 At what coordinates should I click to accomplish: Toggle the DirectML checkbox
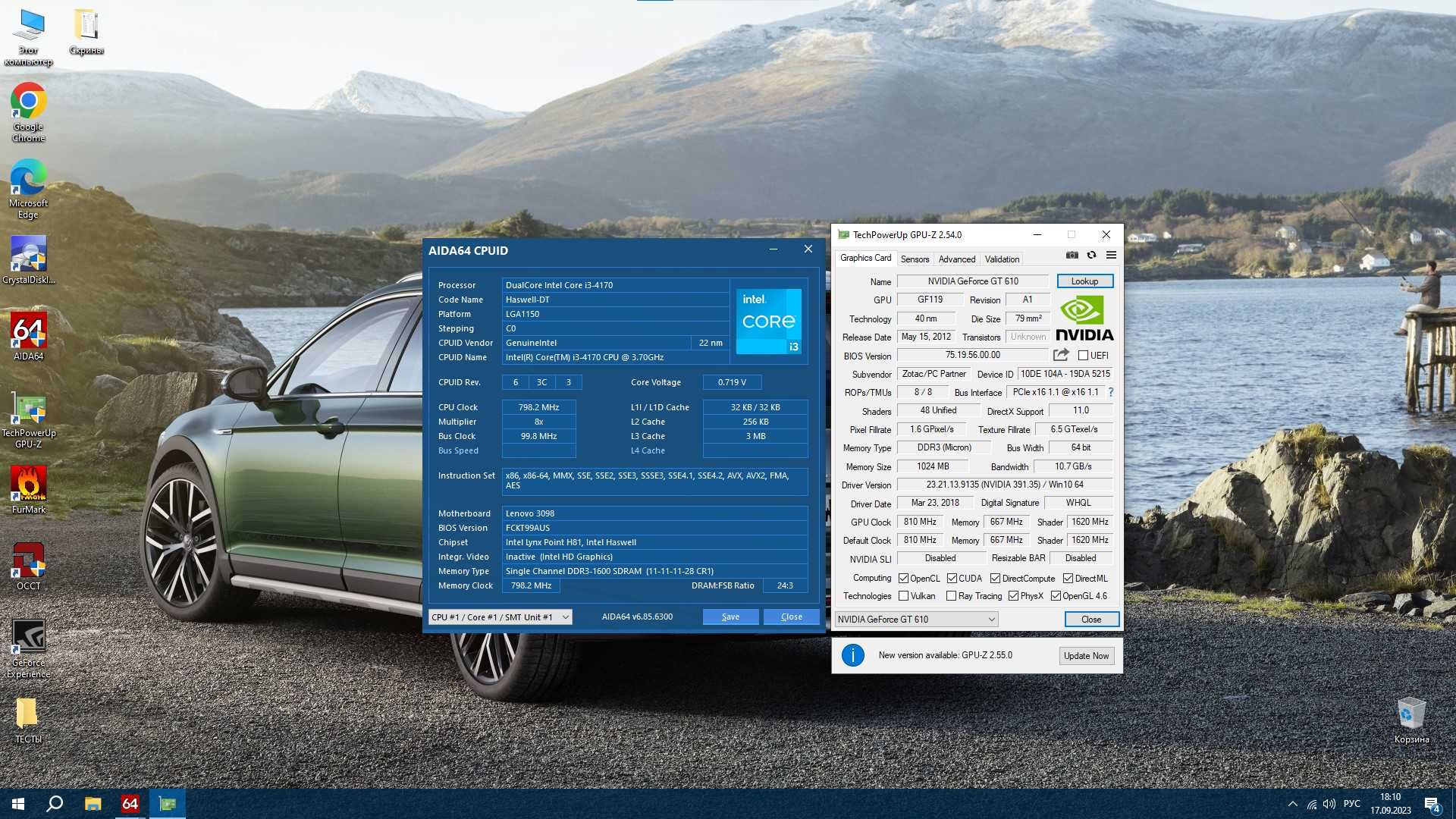coord(1068,579)
